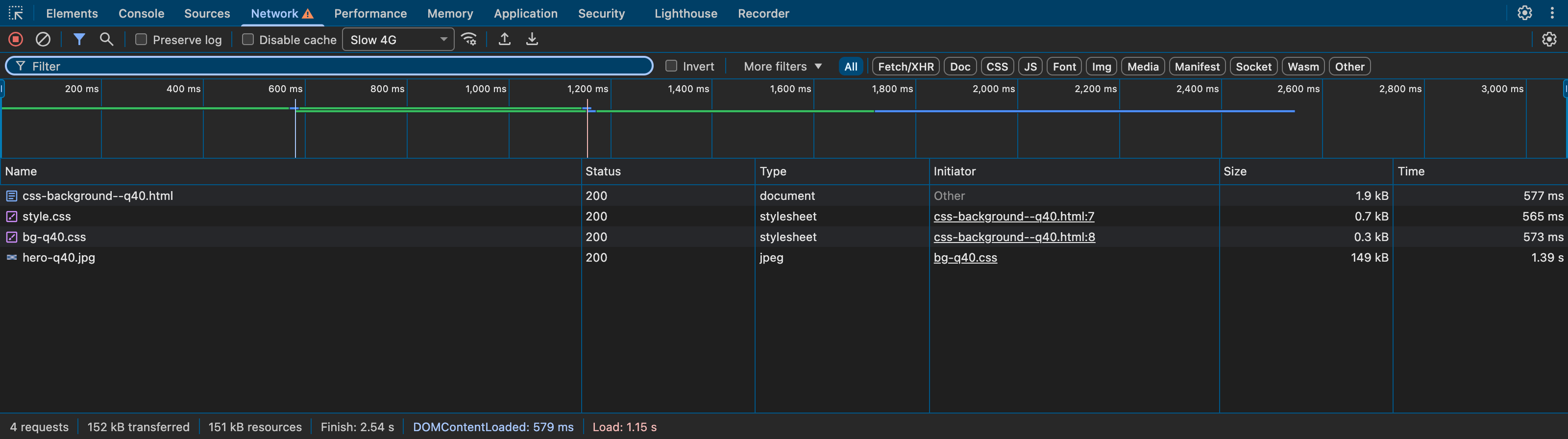Expand the More filters dropdown
Screen dimensions: 1568x439
(783, 66)
